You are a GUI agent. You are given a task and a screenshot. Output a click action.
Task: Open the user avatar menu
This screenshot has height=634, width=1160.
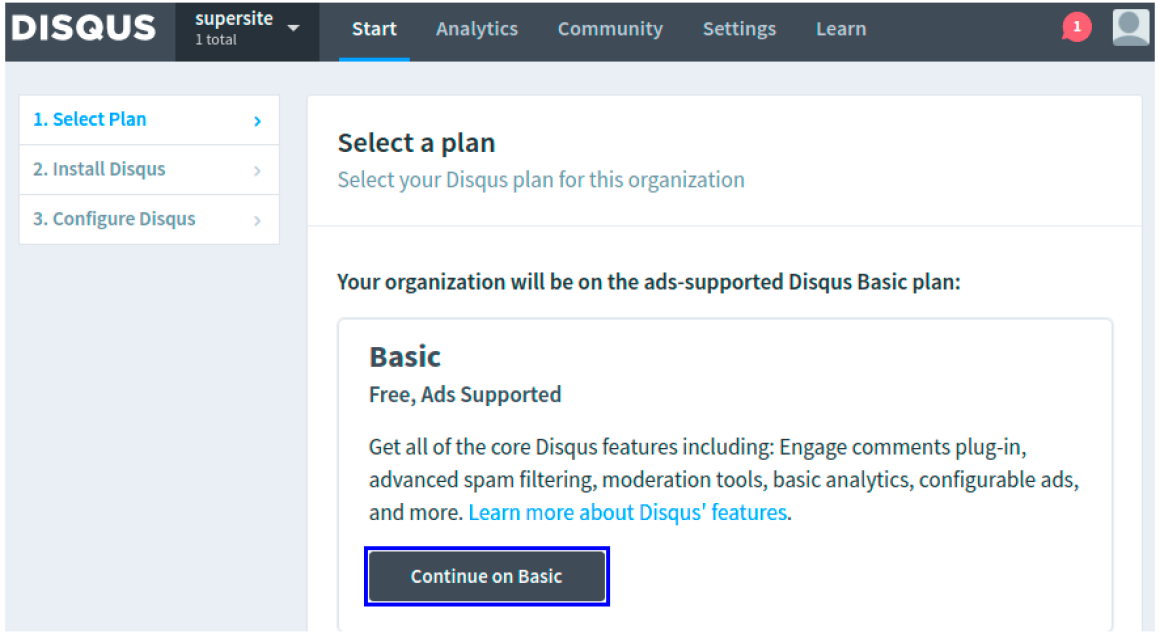[1130, 27]
